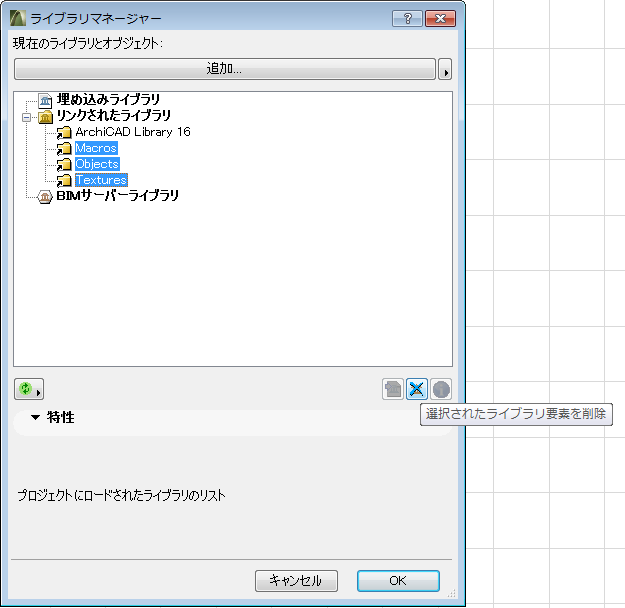Click the 追加... add library button

224,69
